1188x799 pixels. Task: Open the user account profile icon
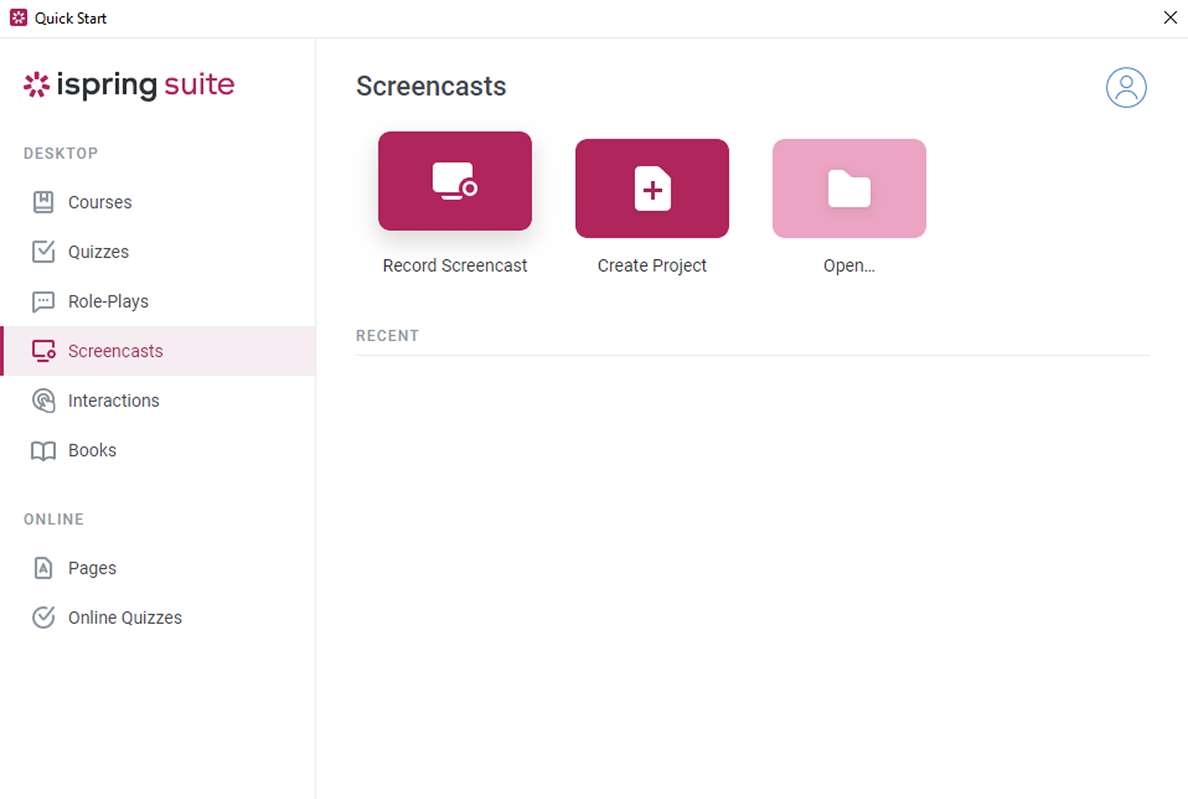click(1126, 88)
